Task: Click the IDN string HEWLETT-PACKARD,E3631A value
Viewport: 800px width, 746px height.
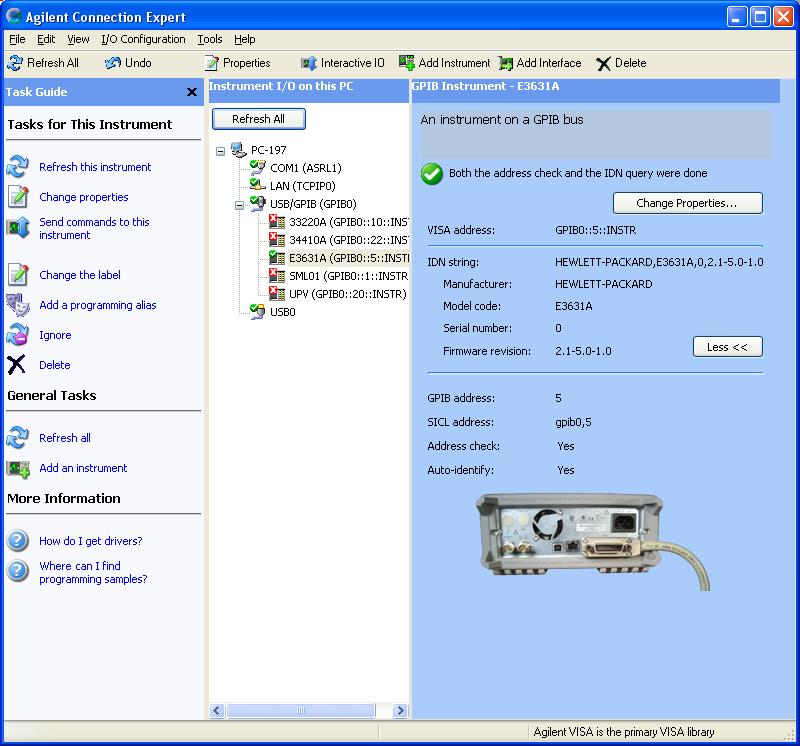Action: click(x=659, y=262)
